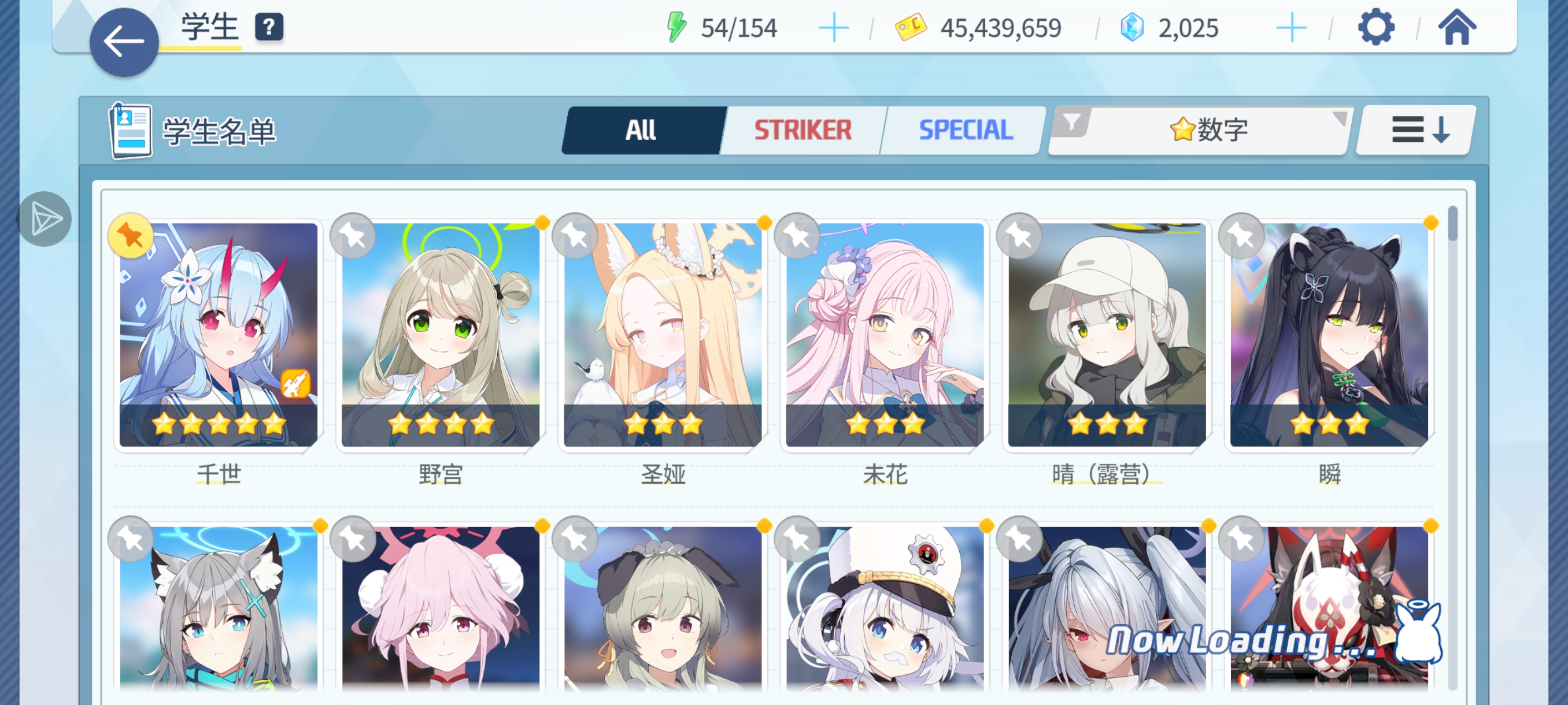Open the dropdown arrow beside 数字
This screenshot has height=705, width=1568.
coord(1339,117)
